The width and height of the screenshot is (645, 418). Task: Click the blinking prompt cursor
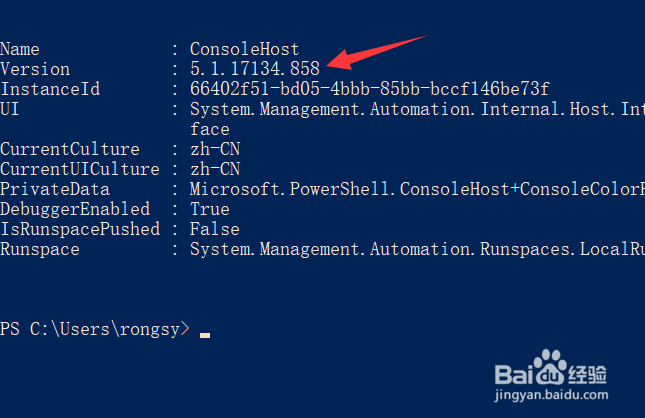(205, 335)
